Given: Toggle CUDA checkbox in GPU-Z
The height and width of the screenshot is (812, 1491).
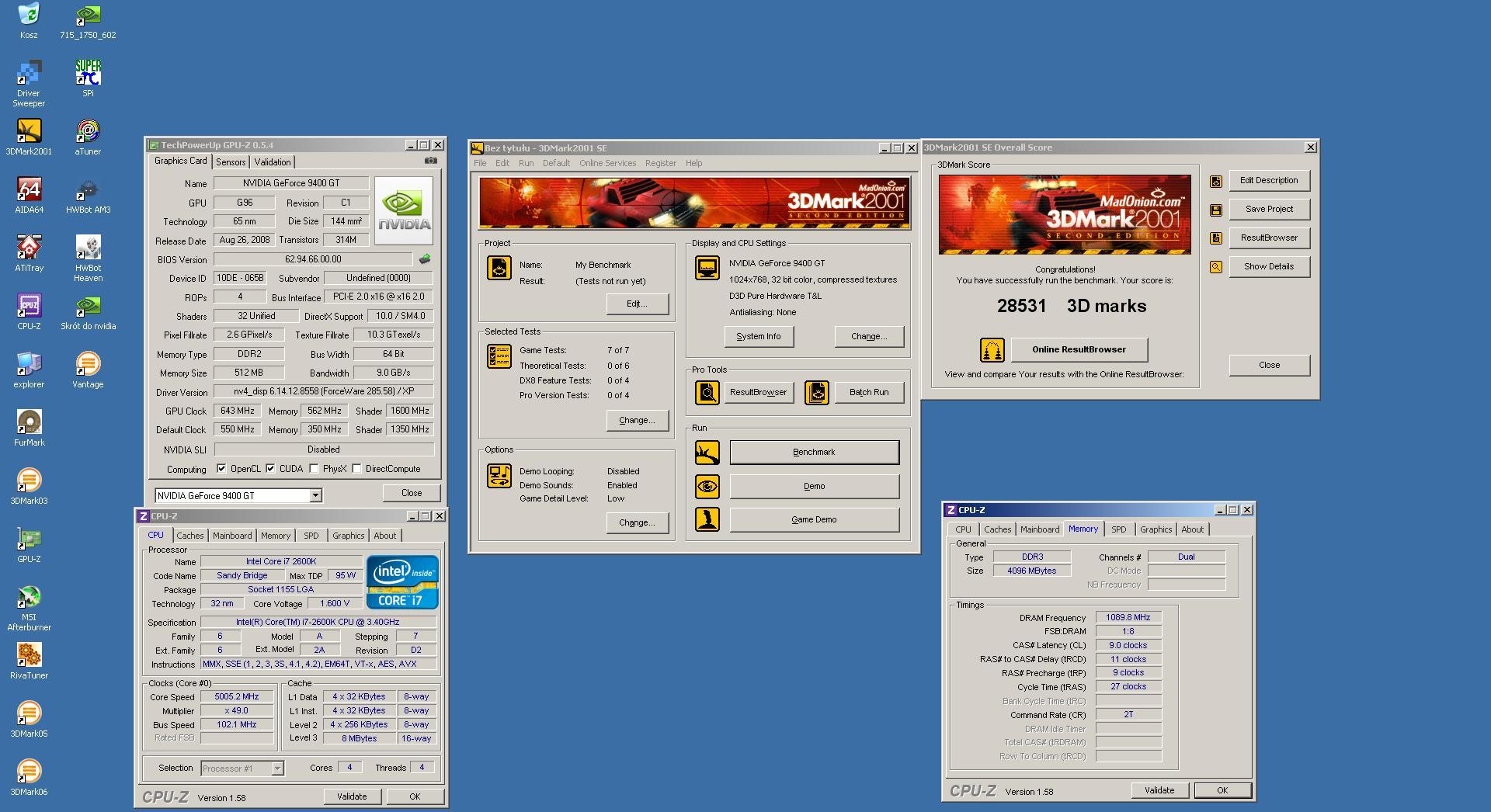Looking at the screenshot, I should point(270,468).
